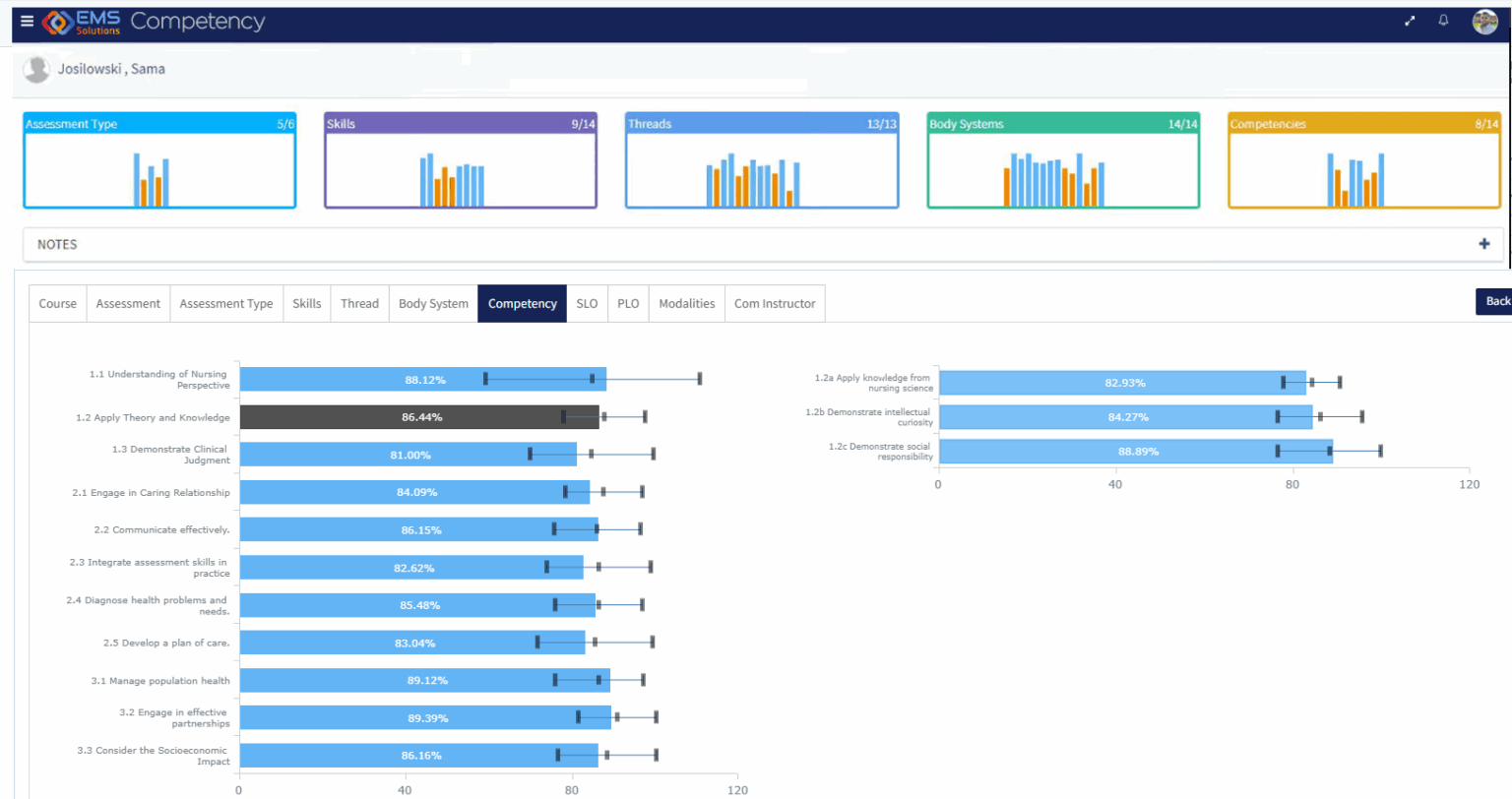Select the 1.2 Apply Theory and Knowledge bar
The height and width of the screenshot is (799, 1512).
tap(418, 416)
